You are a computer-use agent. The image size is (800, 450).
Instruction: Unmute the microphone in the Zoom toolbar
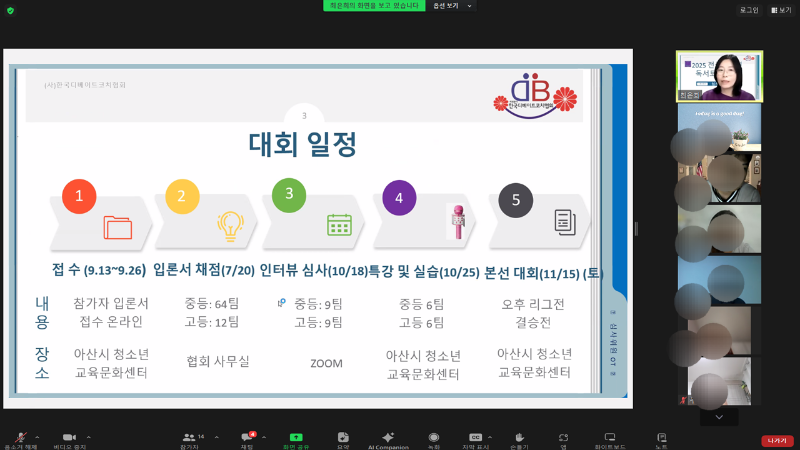pyautogui.click(x=19, y=438)
